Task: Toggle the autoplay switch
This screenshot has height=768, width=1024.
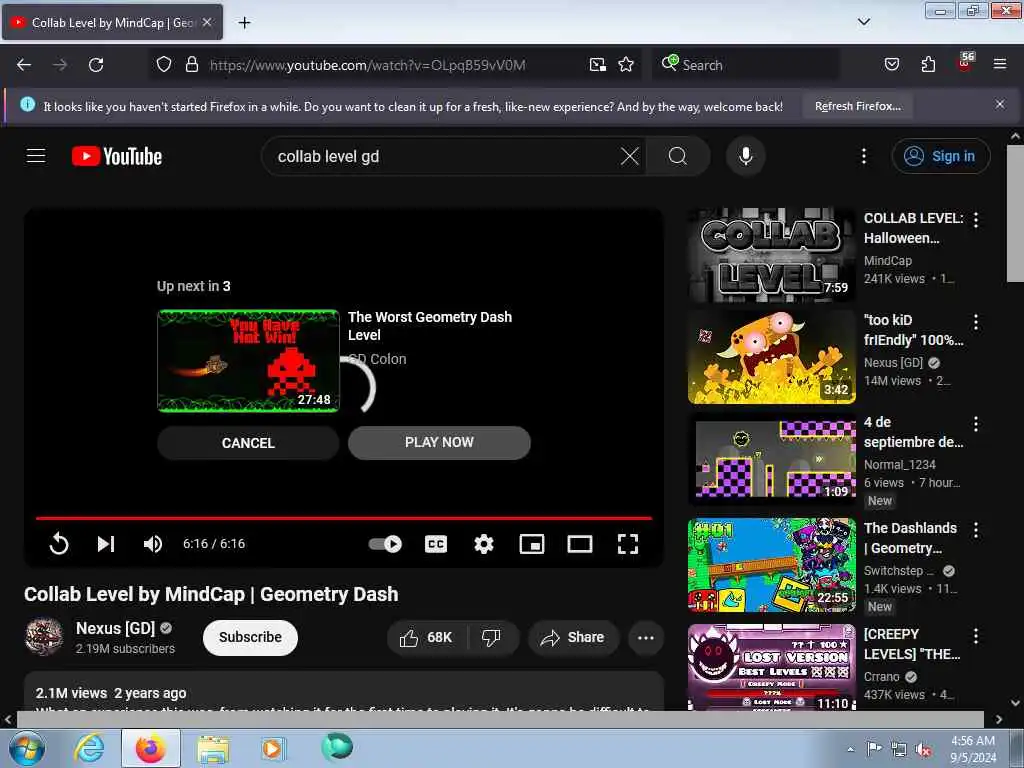Action: (385, 543)
